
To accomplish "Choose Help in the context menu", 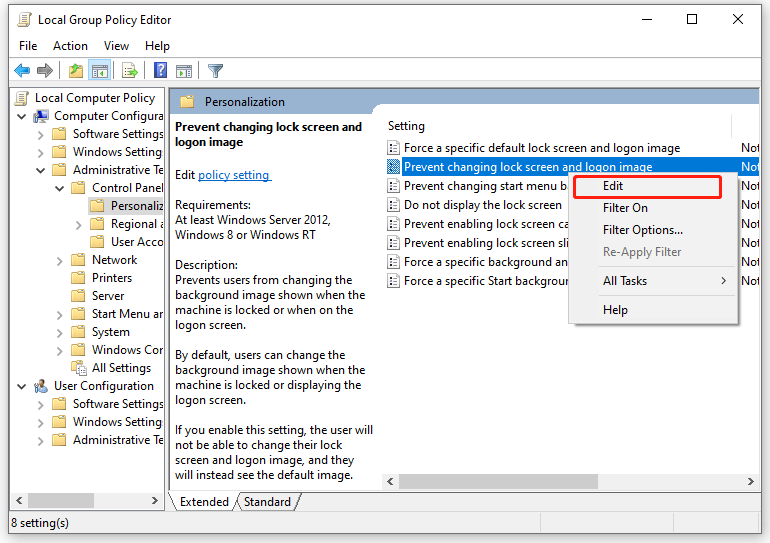I will 653,310.
